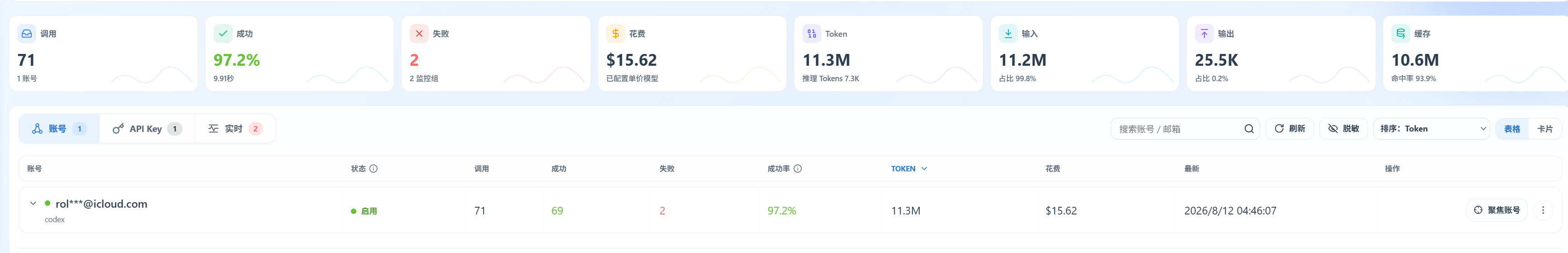Click the 聚焦账号 button
The image size is (1568, 253).
(x=1497, y=210)
